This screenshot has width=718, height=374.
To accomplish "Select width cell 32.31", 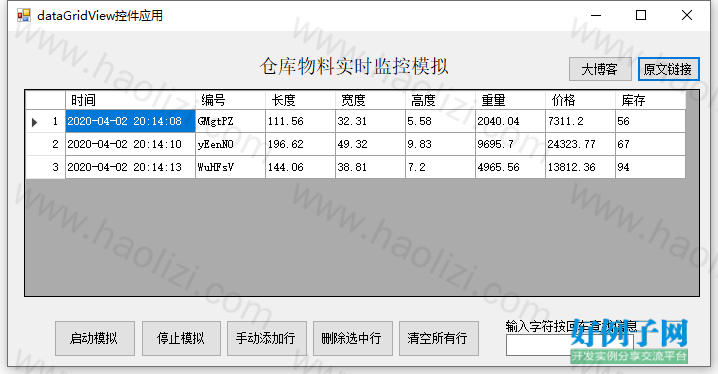I will pyautogui.click(x=370, y=121).
